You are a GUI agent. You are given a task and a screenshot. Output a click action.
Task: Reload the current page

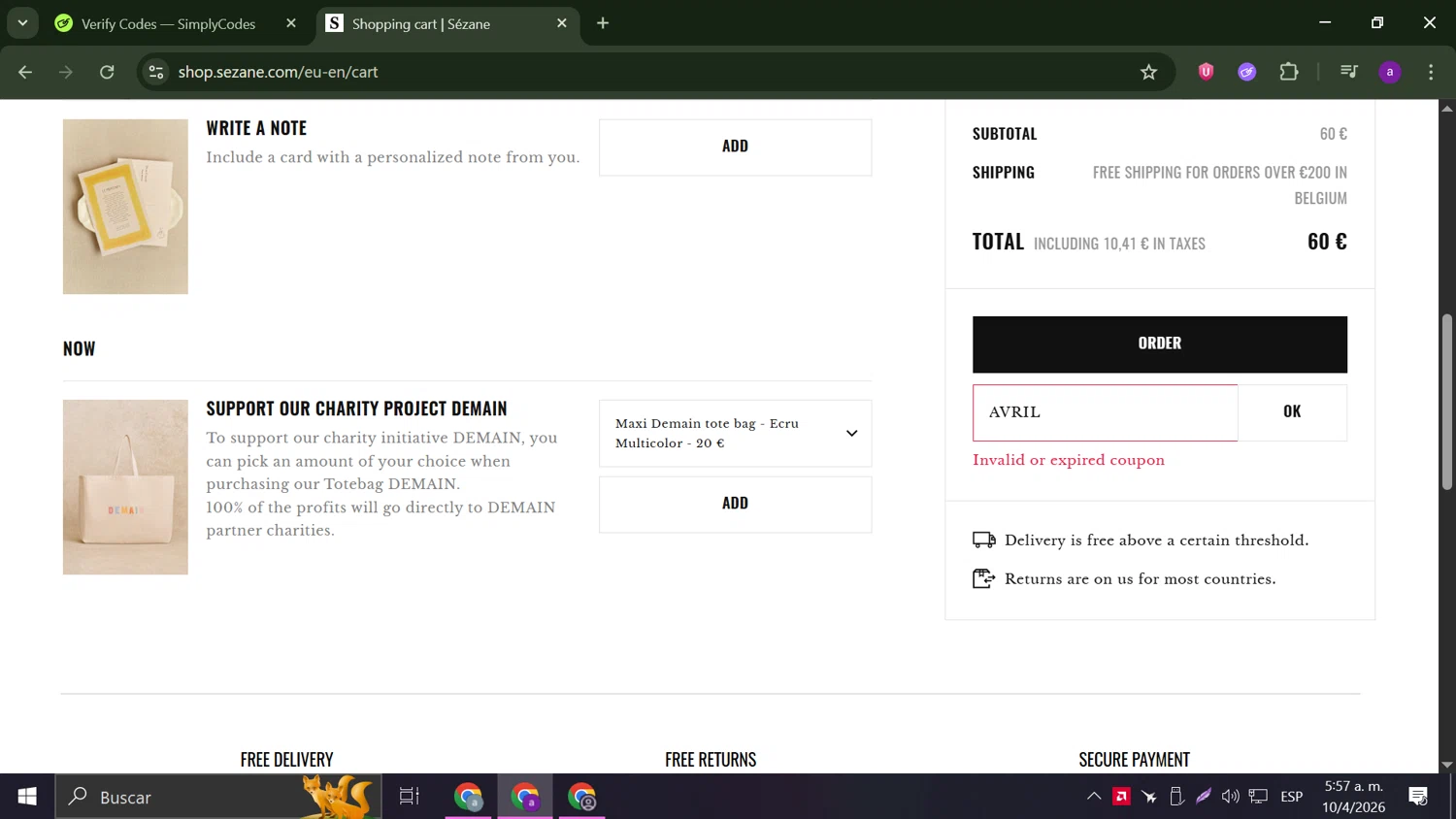click(x=107, y=72)
